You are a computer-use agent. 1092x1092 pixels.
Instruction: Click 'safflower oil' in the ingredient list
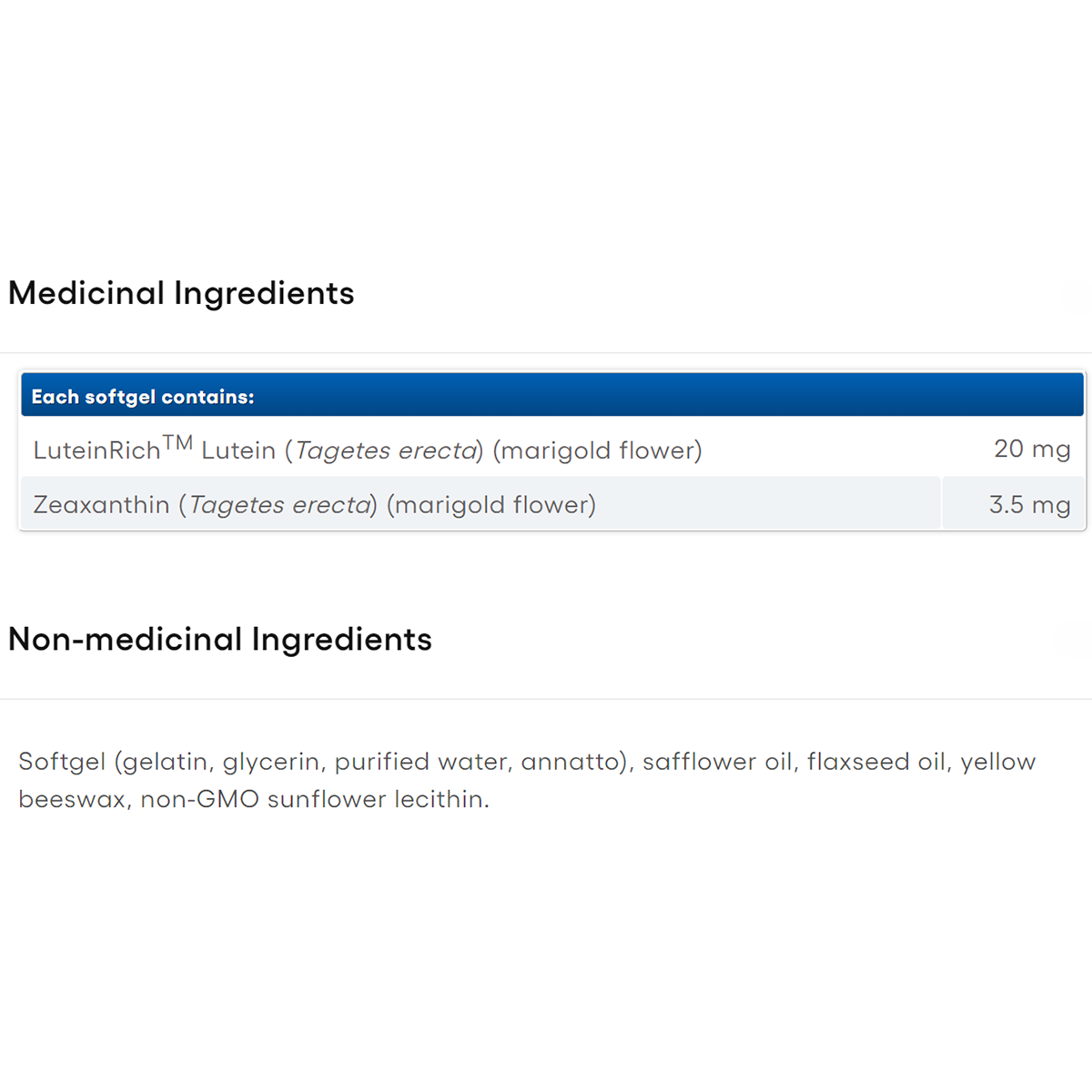719,762
